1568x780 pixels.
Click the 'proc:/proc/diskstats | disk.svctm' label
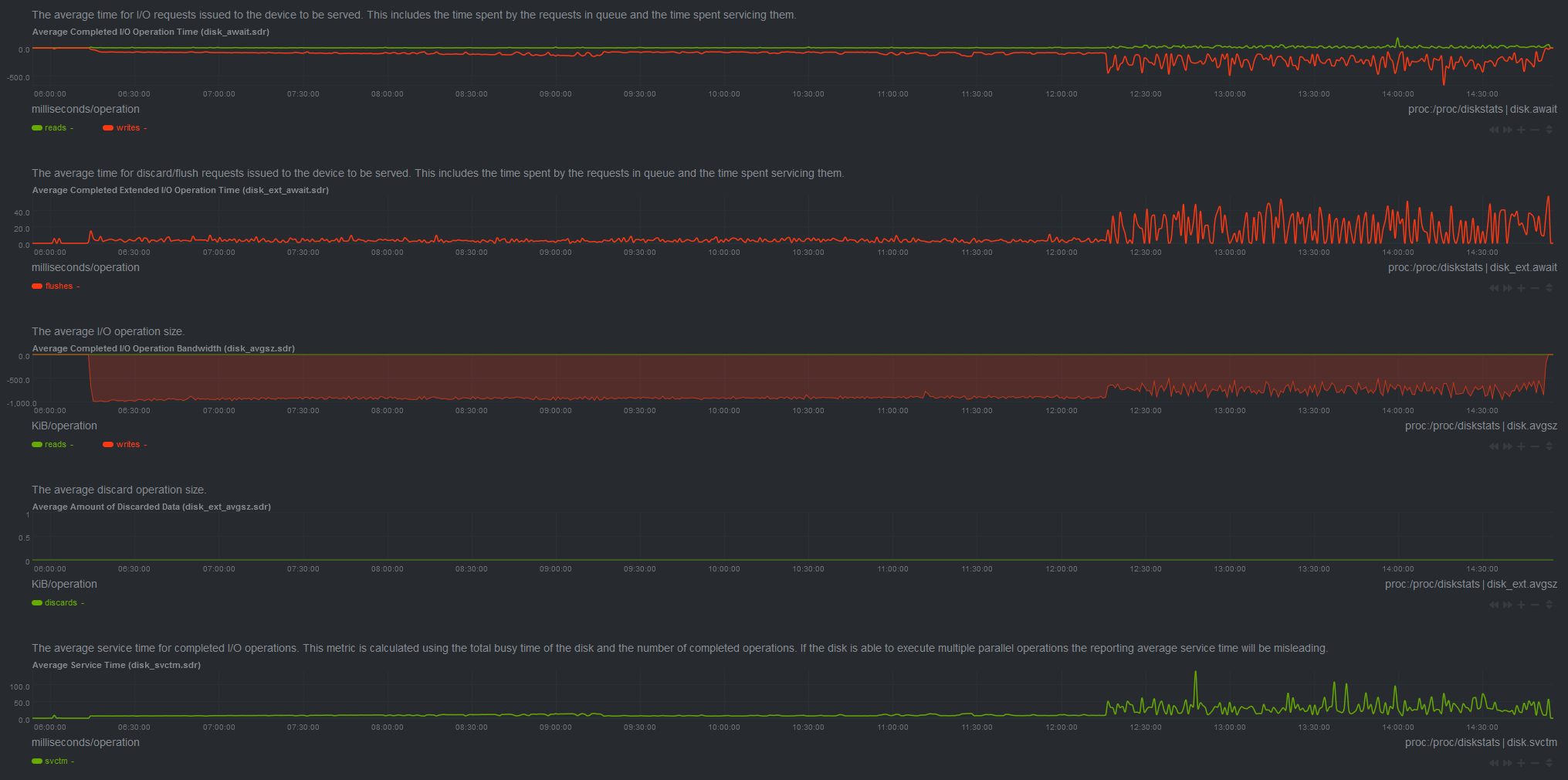click(1481, 743)
